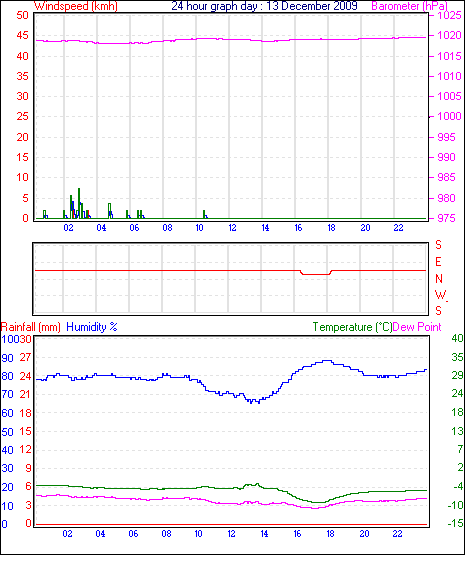466x566 pixels.
Task: Click the humidity line's lowest point
Action: pyautogui.click(x=258, y=402)
